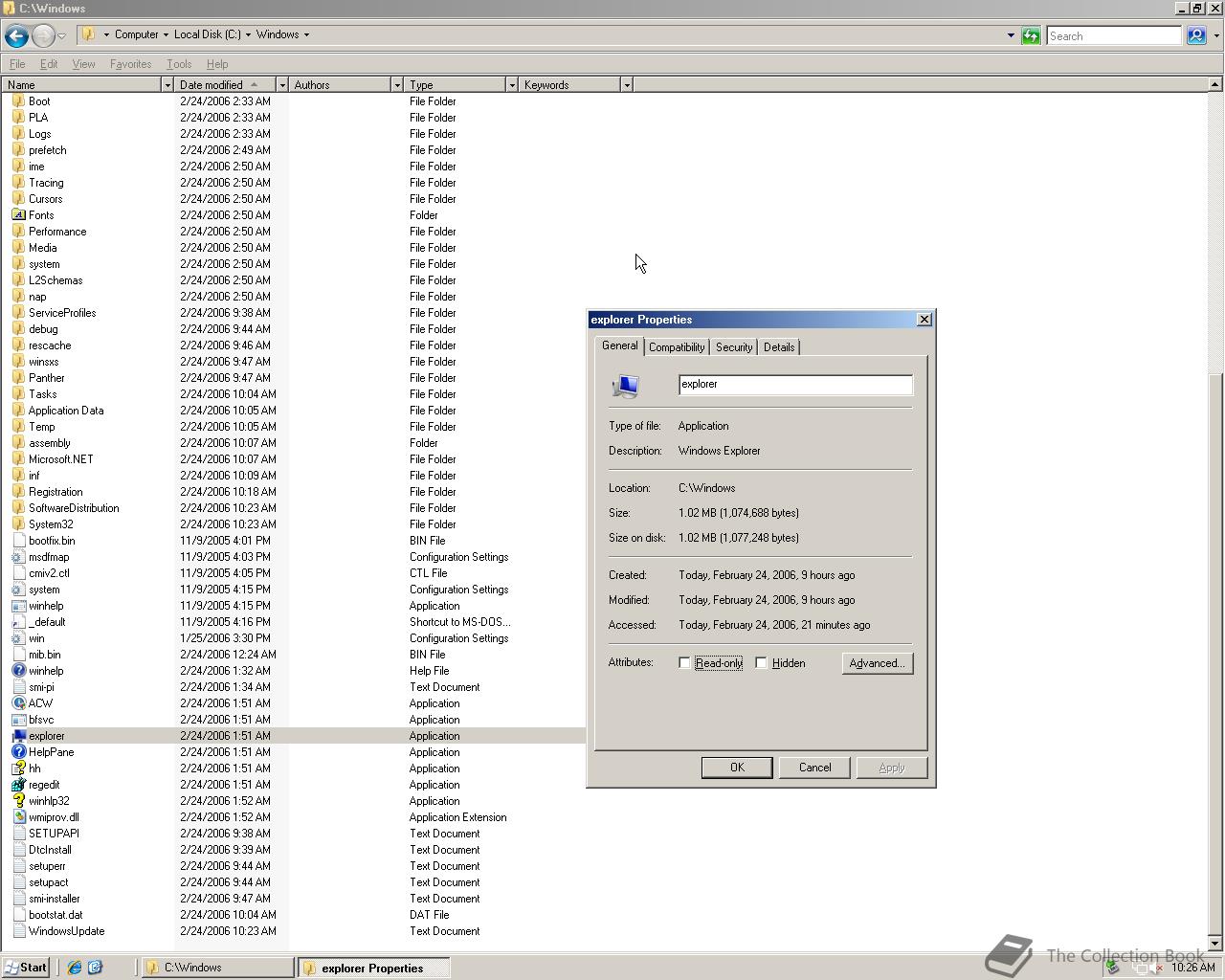Select the winhelp Help File icon
Screen dimensions: 1225x980
[x=18, y=671]
